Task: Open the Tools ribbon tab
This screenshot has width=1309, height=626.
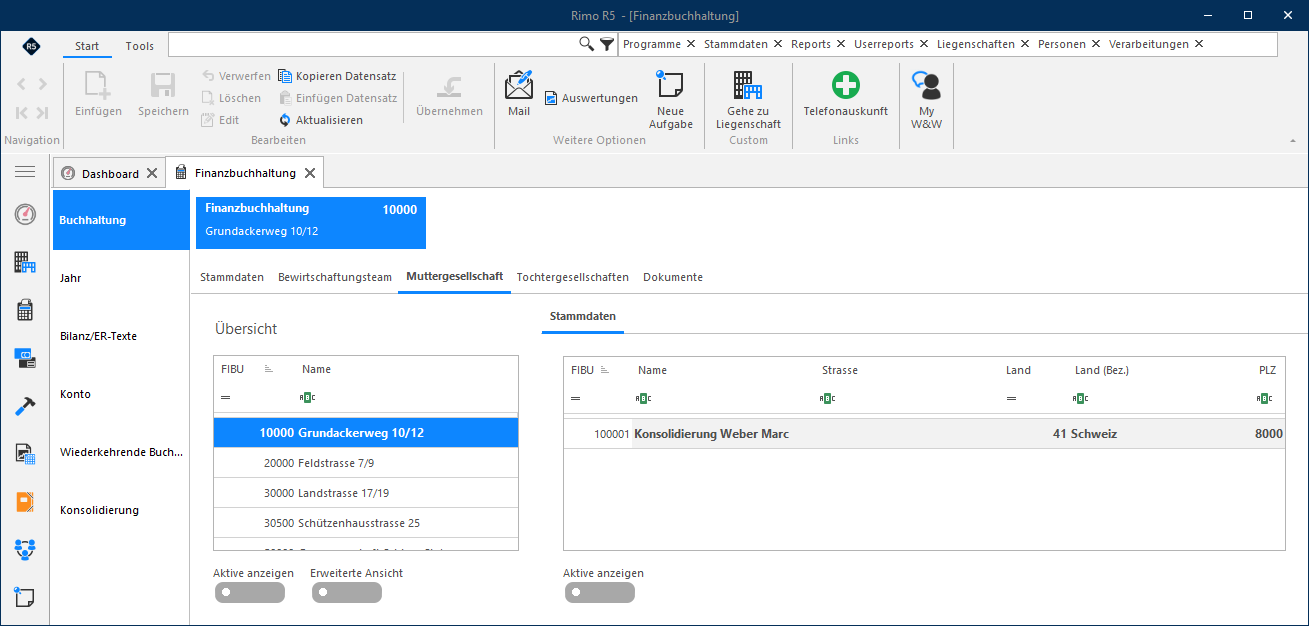Action: (x=140, y=46)
